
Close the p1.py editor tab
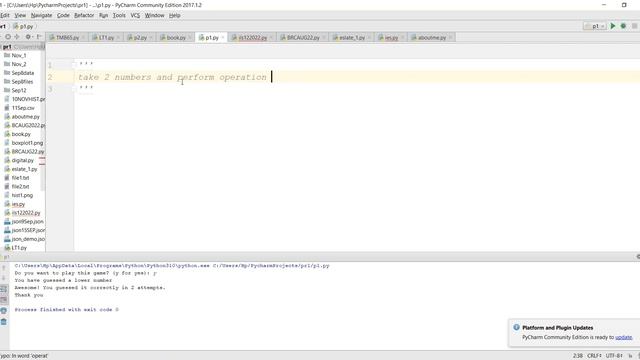(x=223, y=38)
